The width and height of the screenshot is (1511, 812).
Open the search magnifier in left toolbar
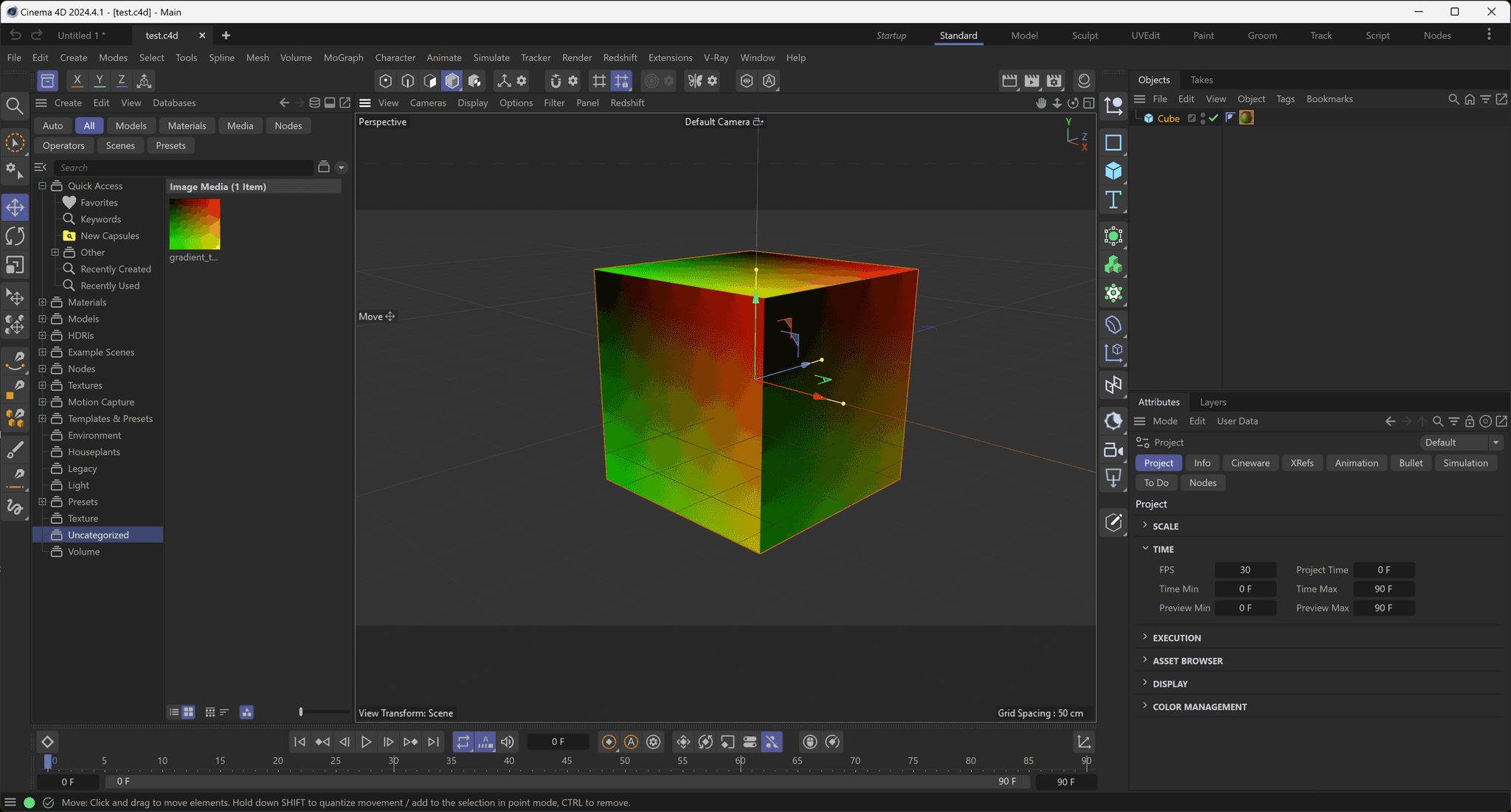(x=14, y=106)
